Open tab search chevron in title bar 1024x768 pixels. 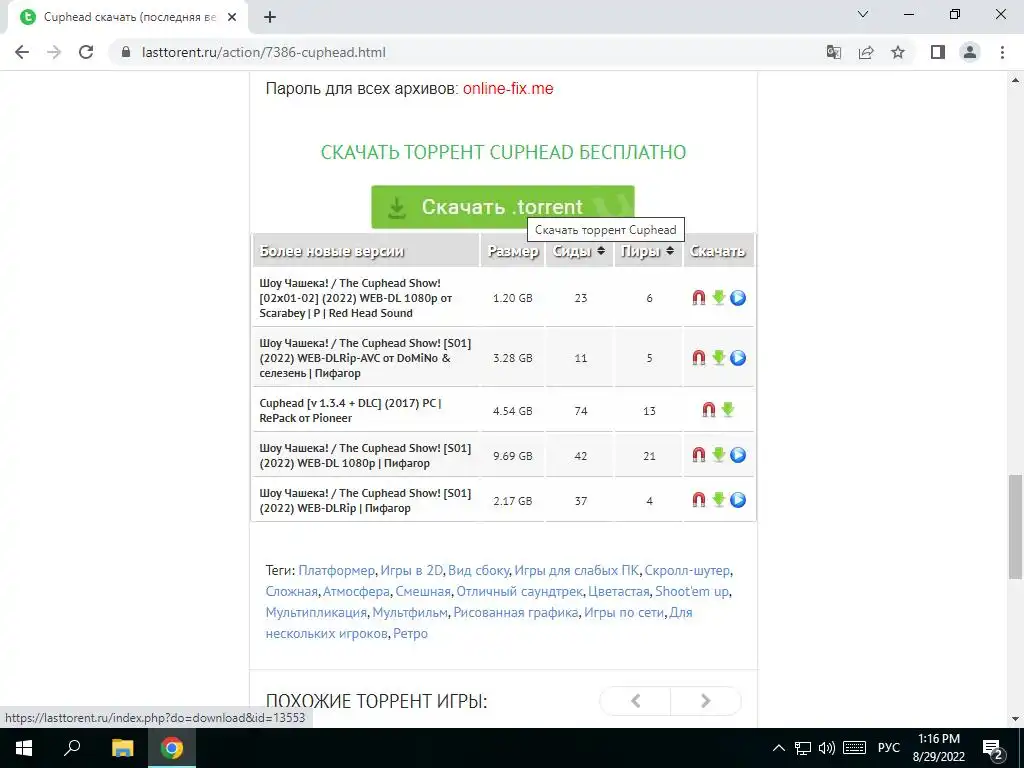pos(863,14)
